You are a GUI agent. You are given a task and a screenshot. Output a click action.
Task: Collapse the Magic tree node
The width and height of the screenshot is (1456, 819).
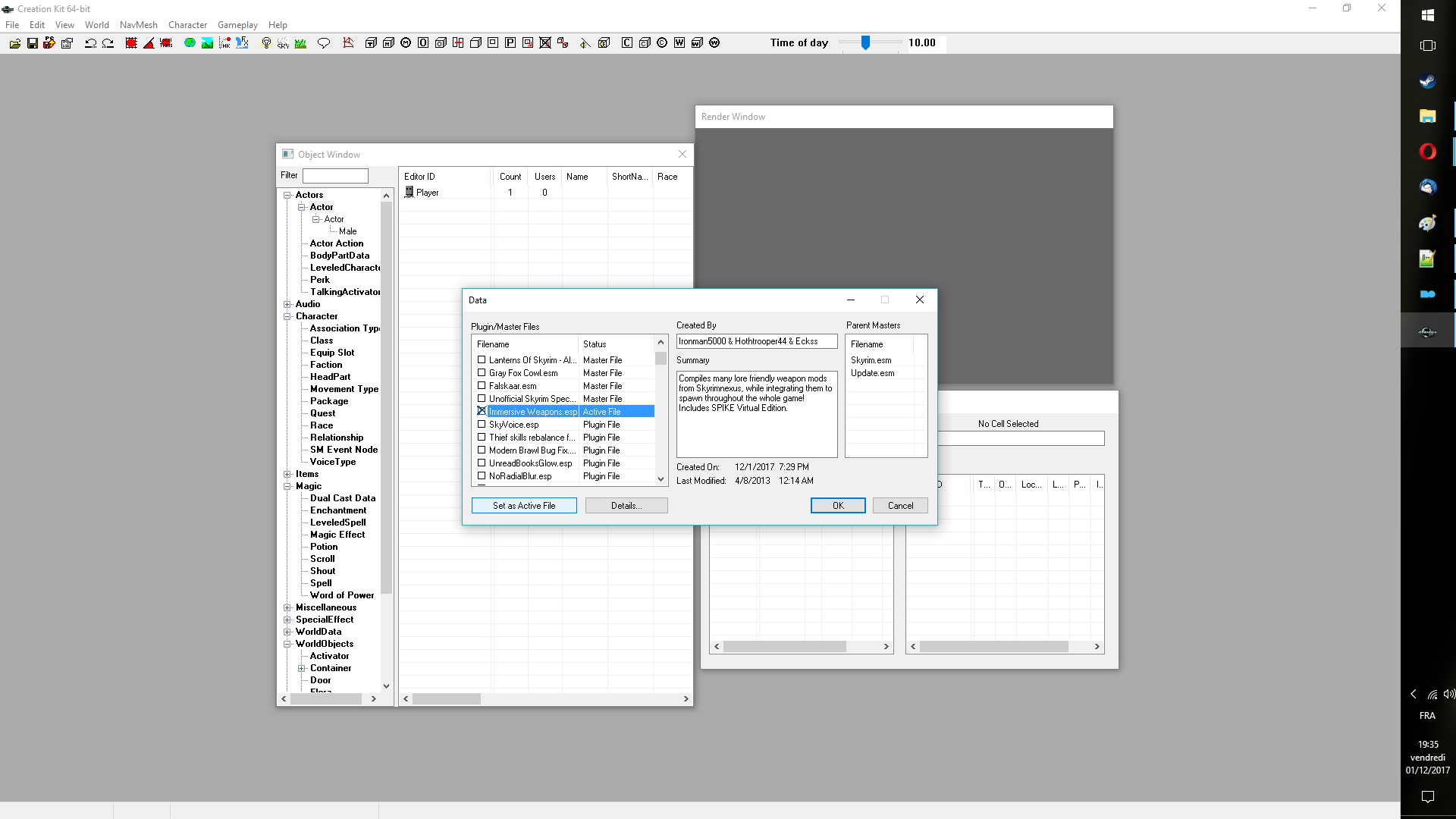[x=287, y=487]
